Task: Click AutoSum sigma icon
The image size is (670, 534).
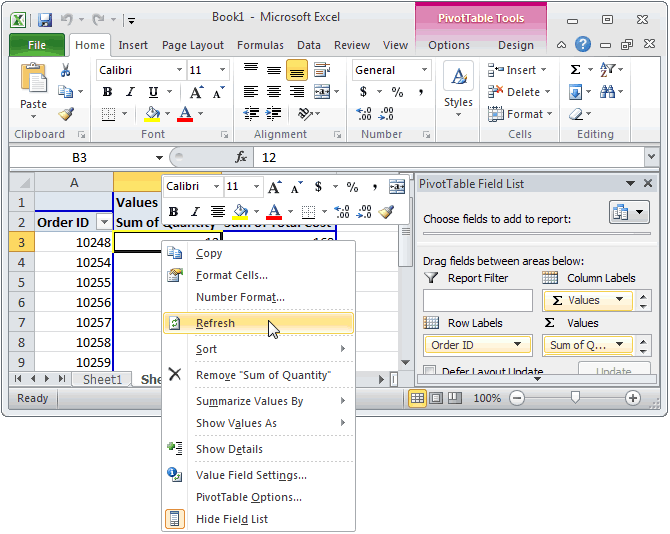Action: pos(576,70)
